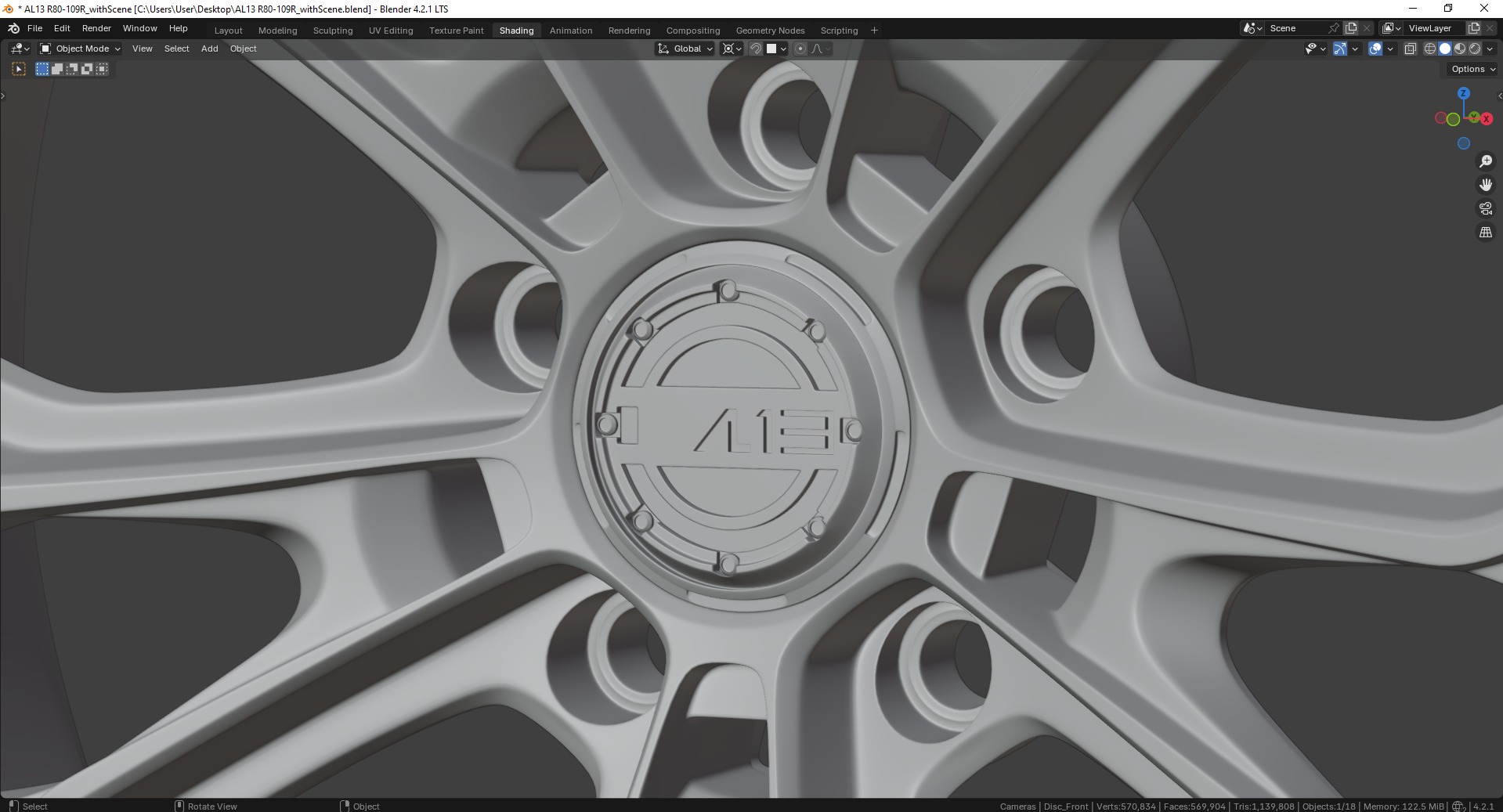The width and height of the screenshot is (1503, 812).
Task: Switch to the Rendering workspace tab
Action: point(629,31)
